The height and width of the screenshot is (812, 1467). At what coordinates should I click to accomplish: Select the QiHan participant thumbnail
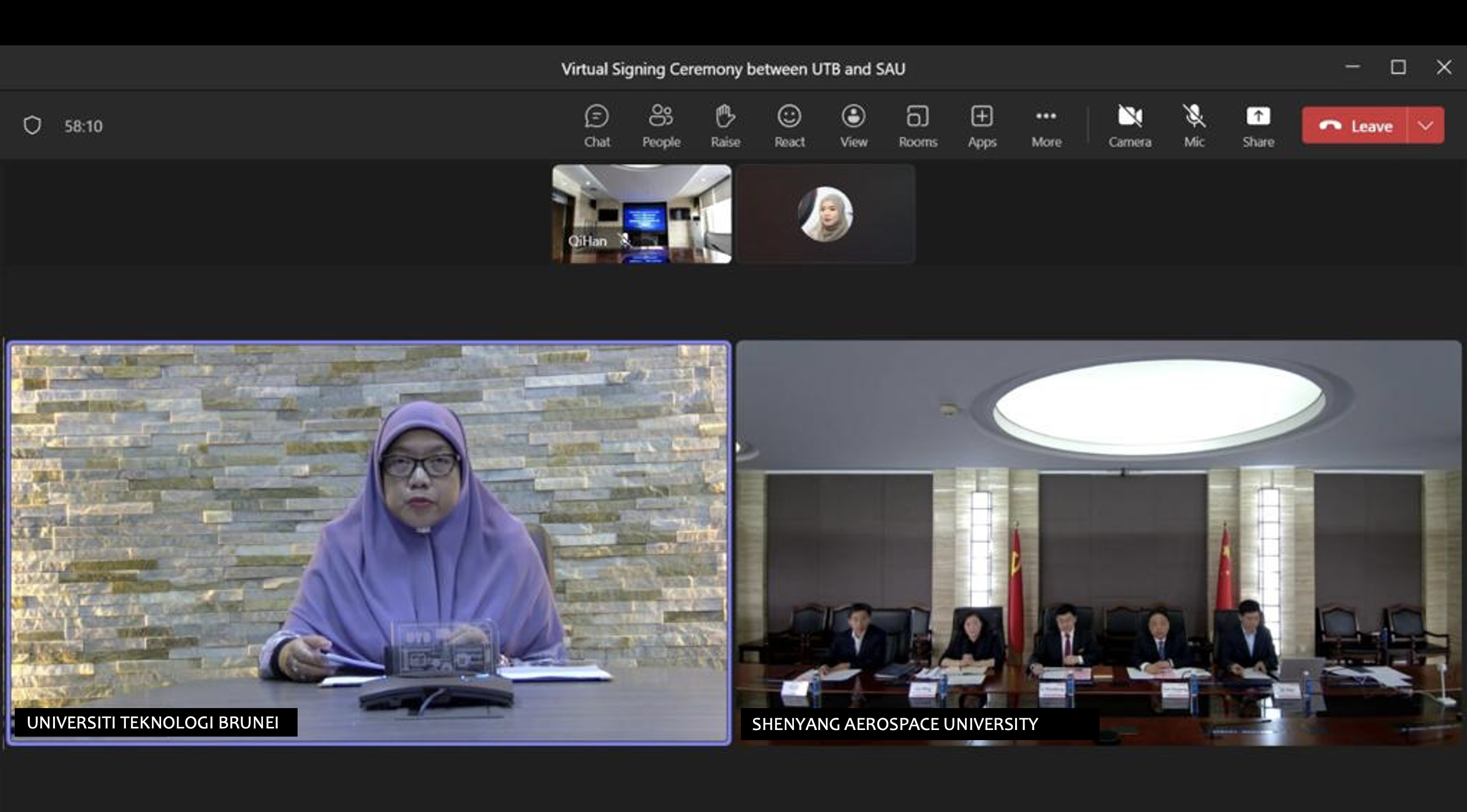coord(641,214)
